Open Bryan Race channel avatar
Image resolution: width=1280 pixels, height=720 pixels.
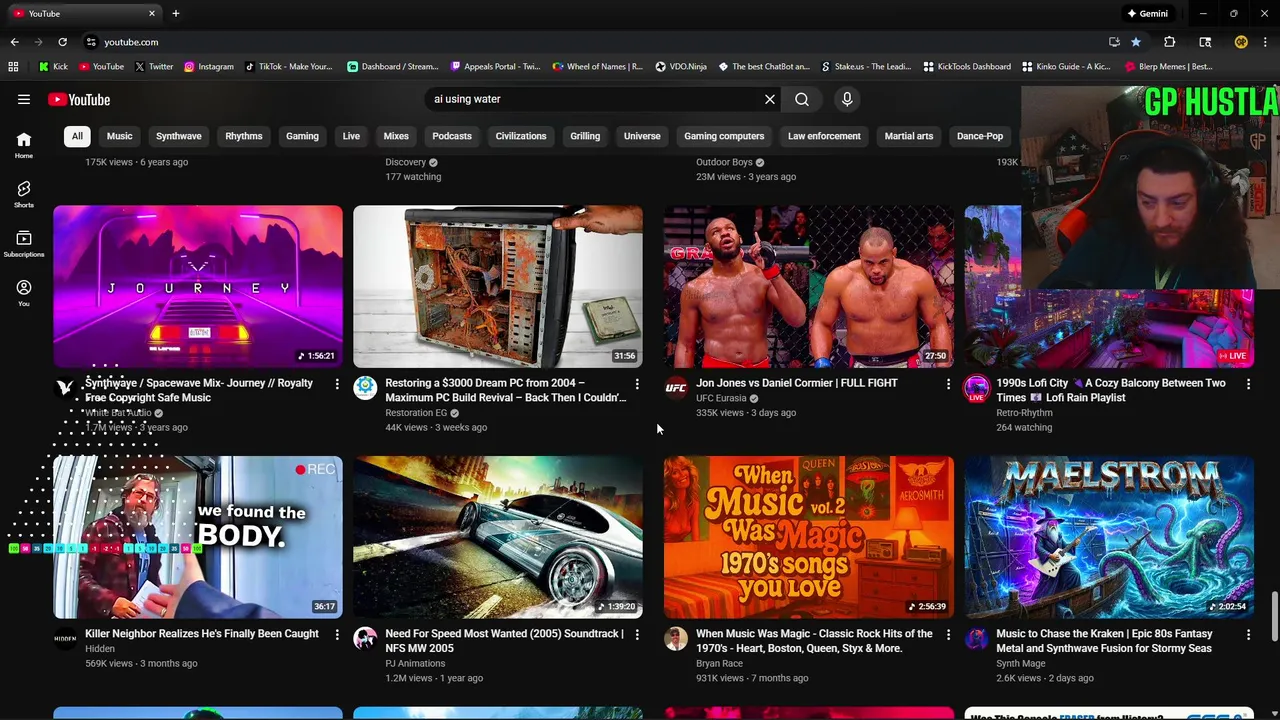pyautogui.click(x=676, y=639)
